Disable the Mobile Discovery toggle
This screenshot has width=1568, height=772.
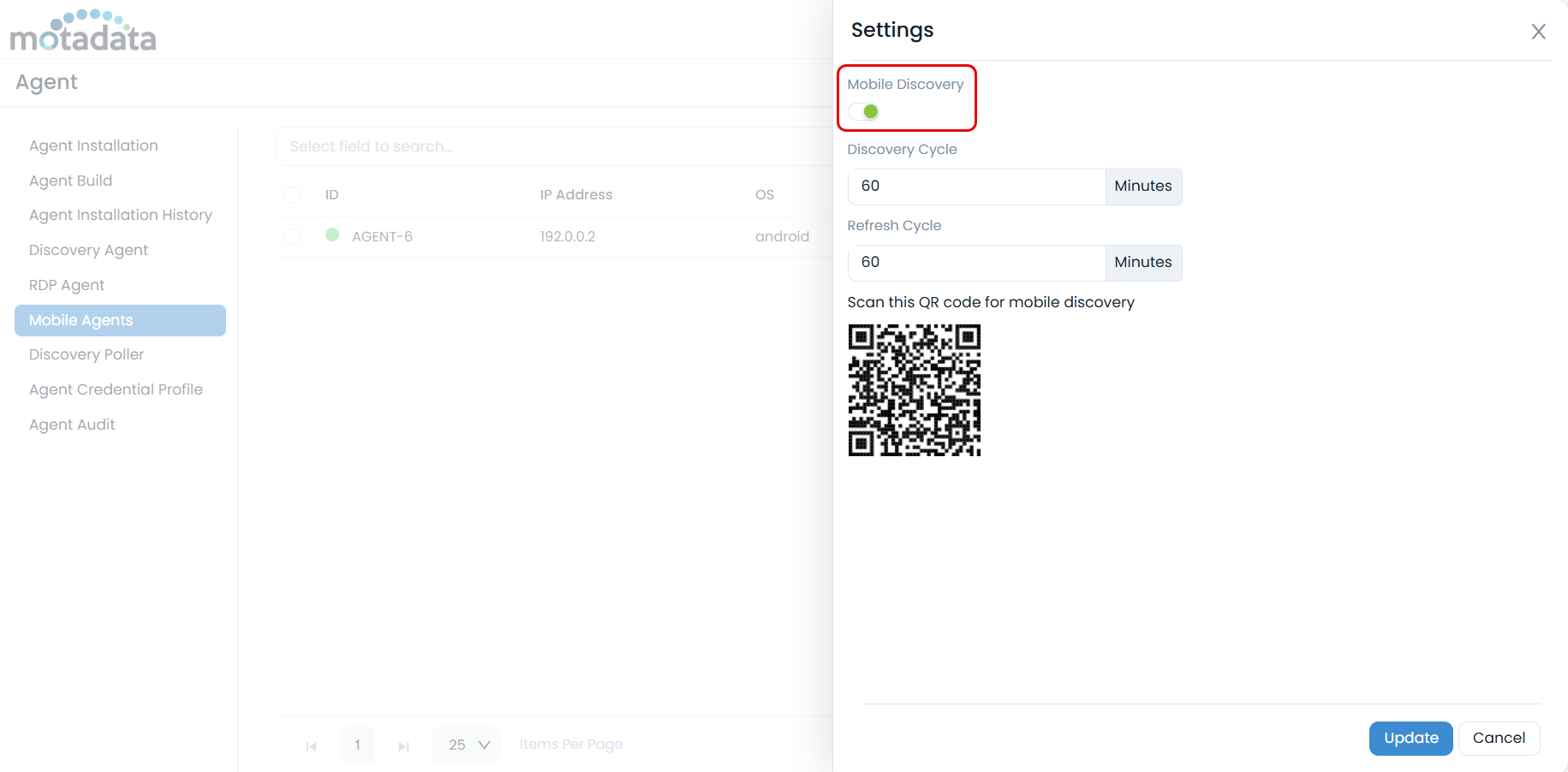pos(864,111)
